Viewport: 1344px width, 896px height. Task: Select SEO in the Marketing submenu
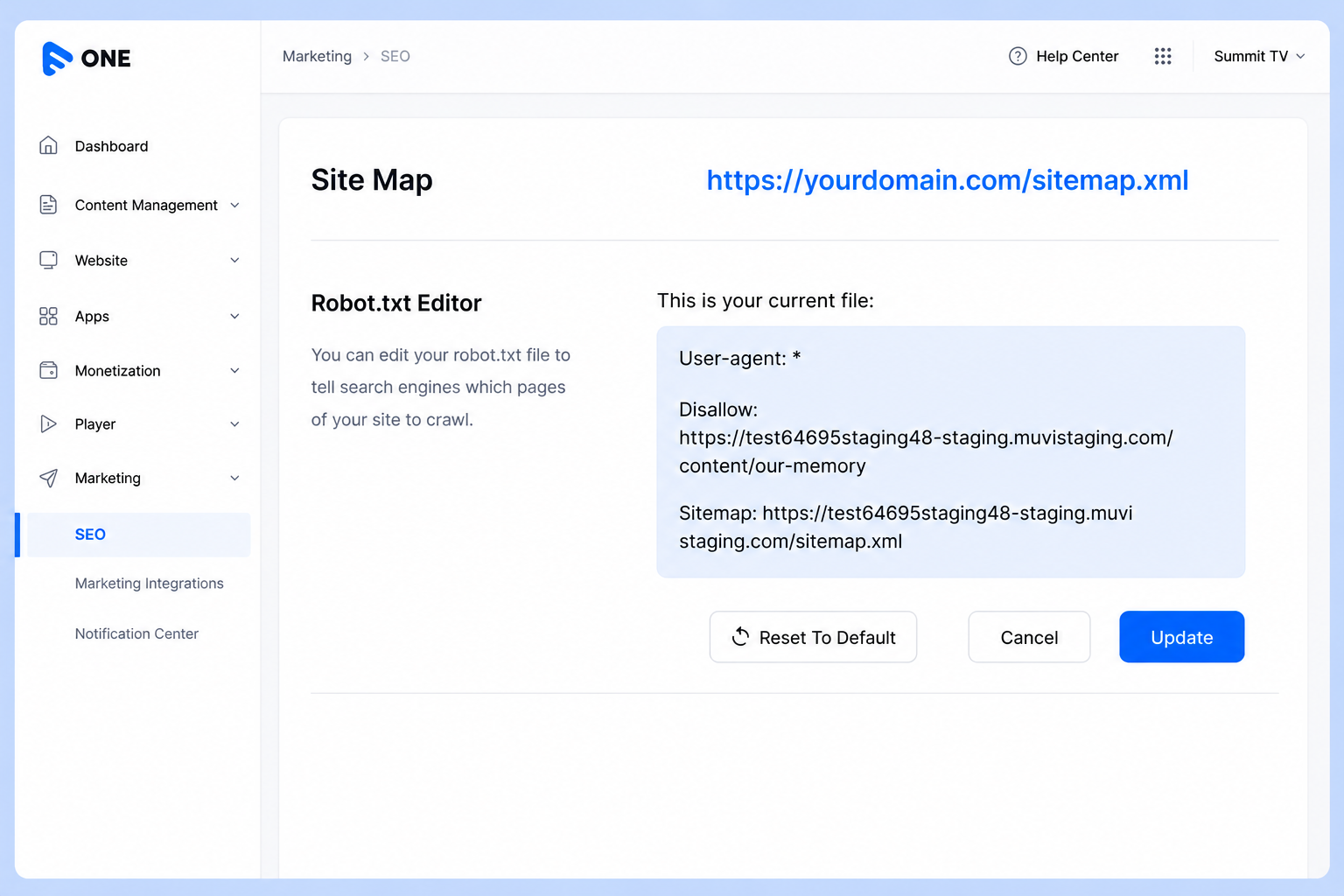click(138, 535)
